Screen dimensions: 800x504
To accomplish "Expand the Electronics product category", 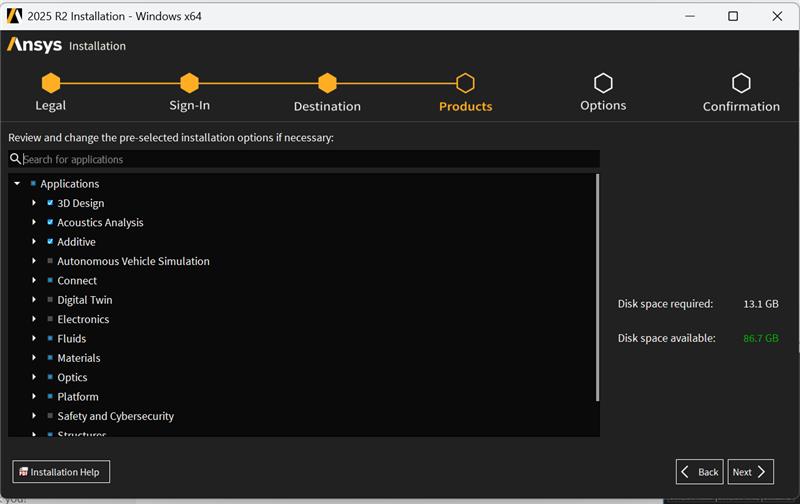I will 34,319.
